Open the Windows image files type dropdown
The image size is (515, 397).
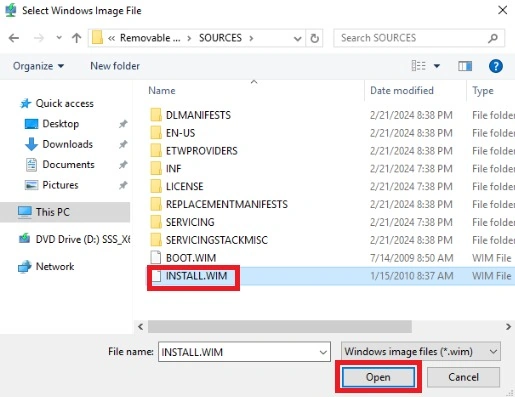pyautogui.click(x=420, y=352)
